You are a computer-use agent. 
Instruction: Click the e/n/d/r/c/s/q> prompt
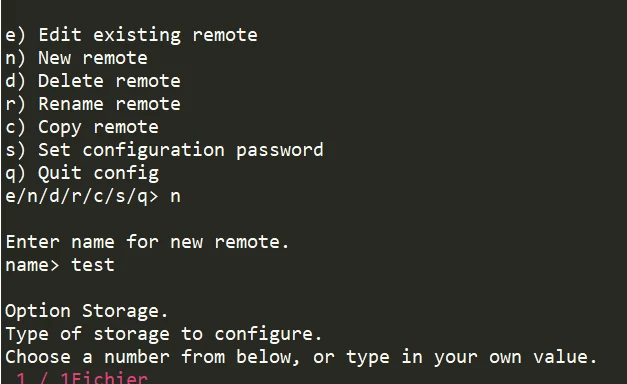pos(82,197)
